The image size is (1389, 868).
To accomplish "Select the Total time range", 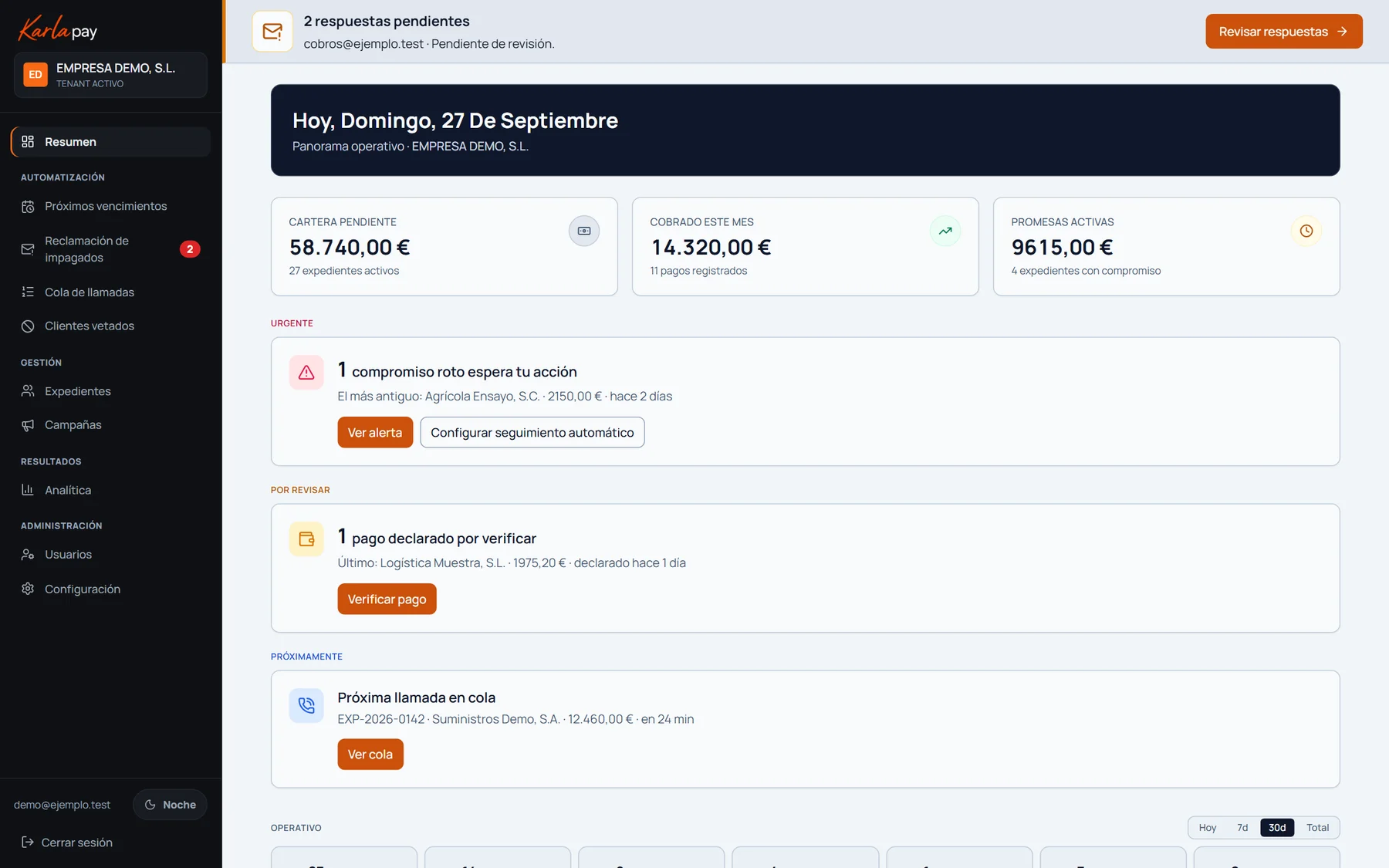I will click(x=1317, y=828).
